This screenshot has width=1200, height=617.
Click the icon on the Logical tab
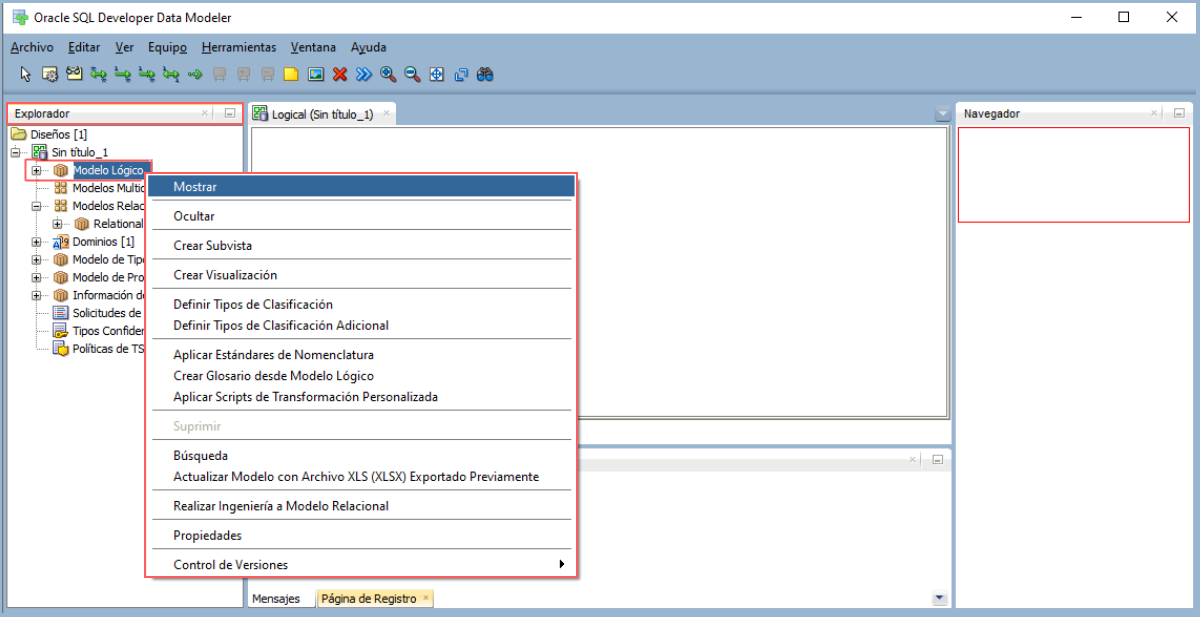coord(260,114)
